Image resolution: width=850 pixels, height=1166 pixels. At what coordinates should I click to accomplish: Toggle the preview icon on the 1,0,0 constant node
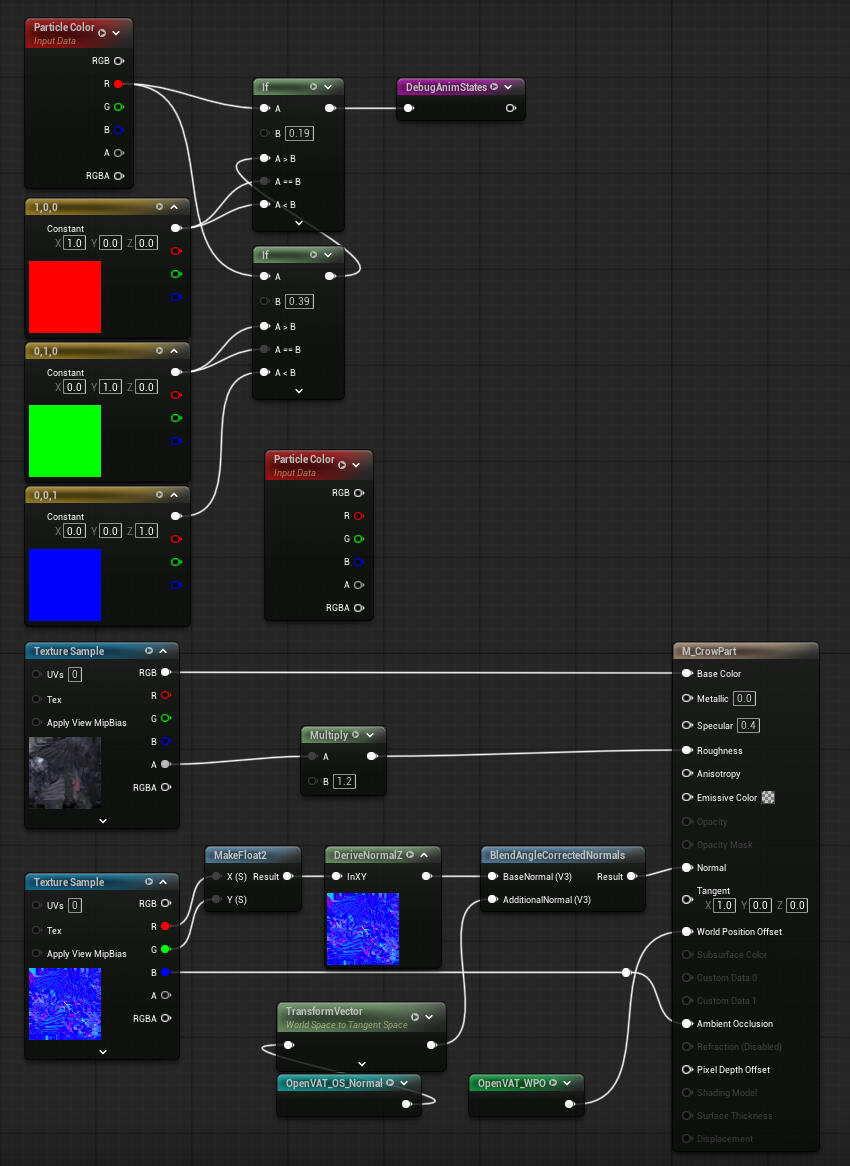159,207
